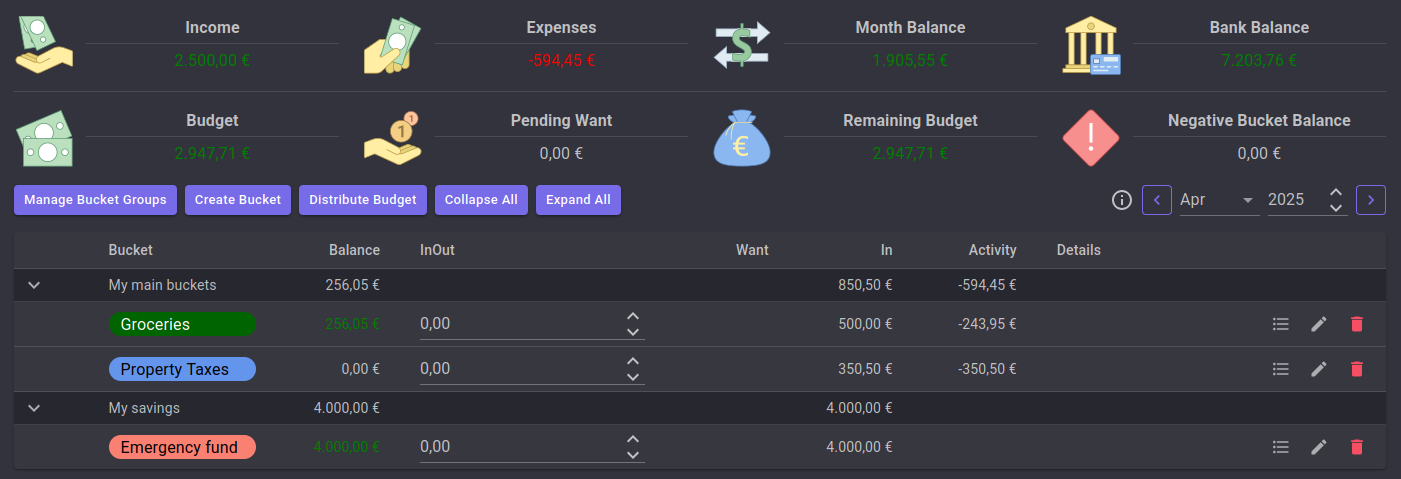Open transaction list for Groceries bucket
The height and width of the screenshot is (479, 1401).
point(1280,324)
